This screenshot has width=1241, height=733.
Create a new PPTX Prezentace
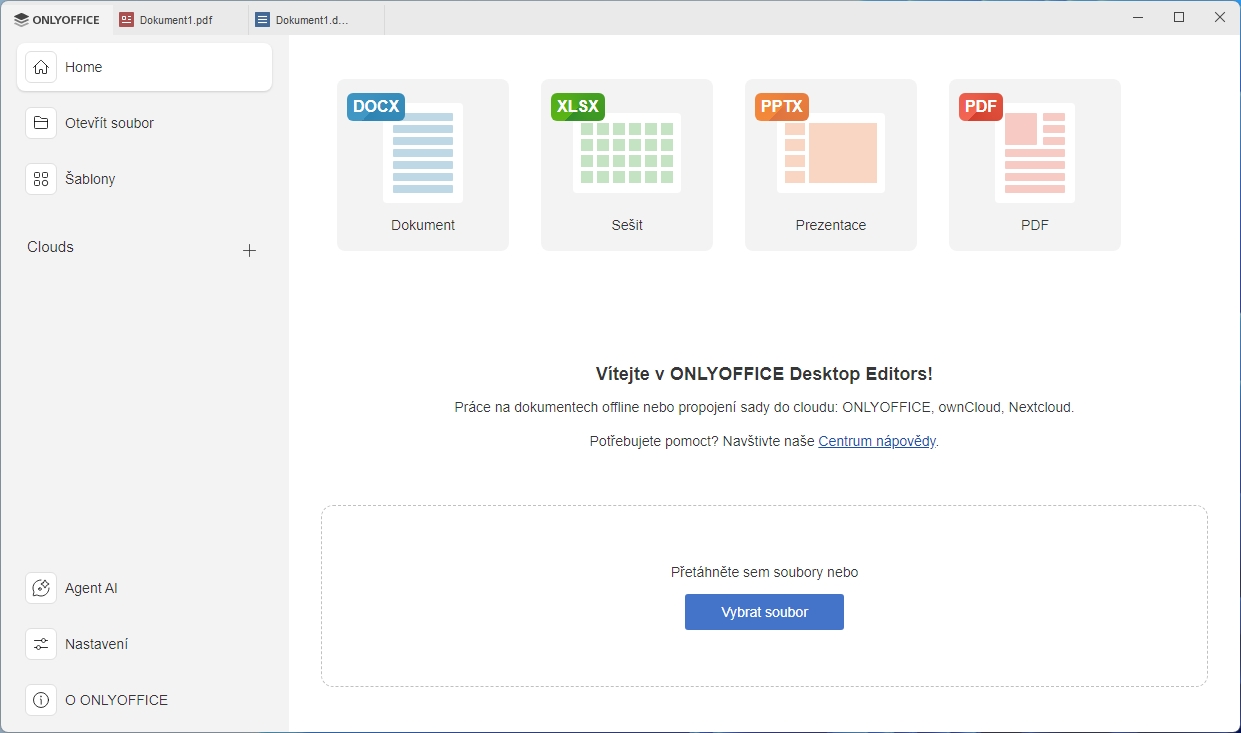pos(831,165)
